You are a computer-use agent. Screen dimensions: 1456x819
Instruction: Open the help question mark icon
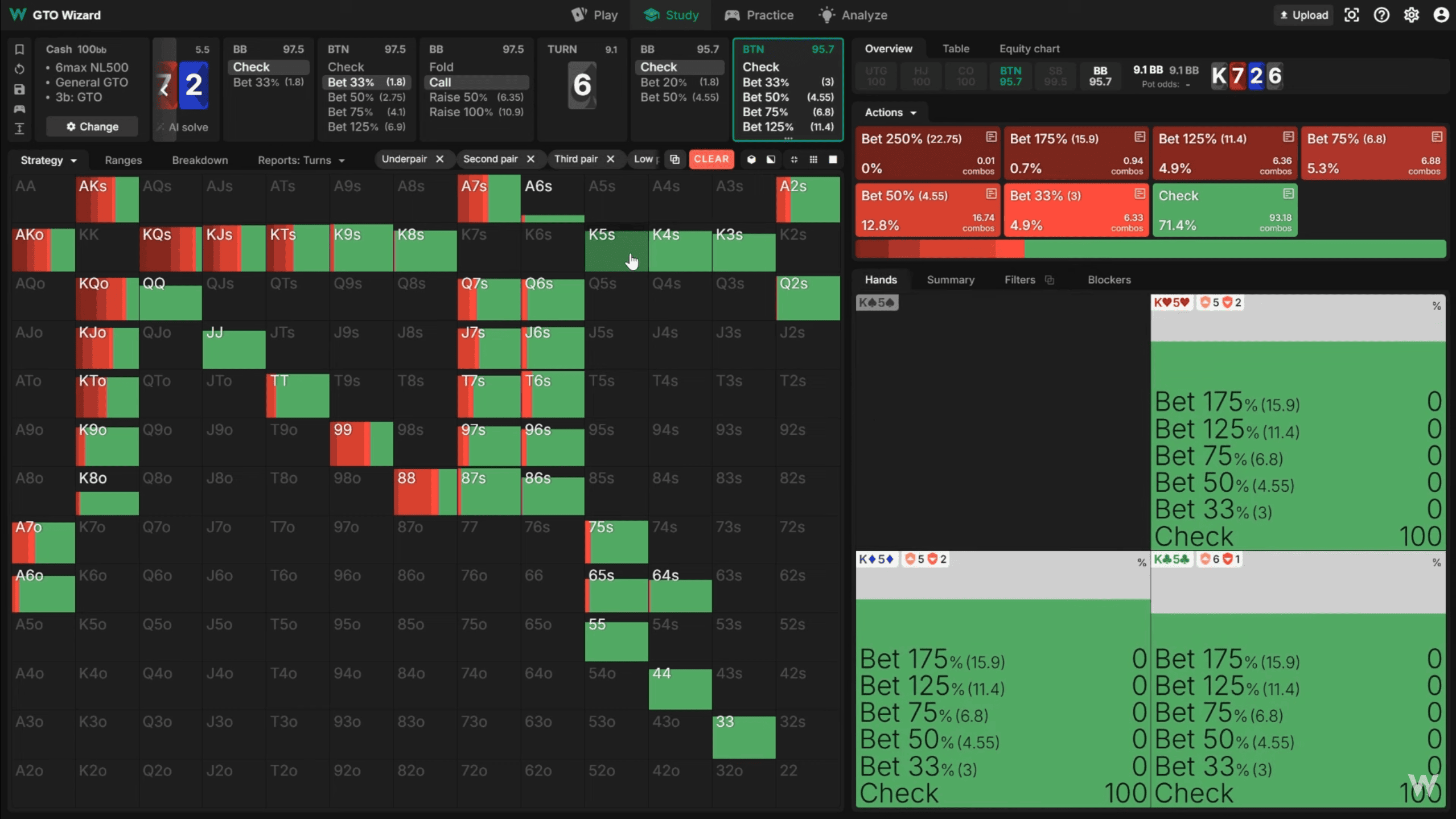[x=1381, y=15]
